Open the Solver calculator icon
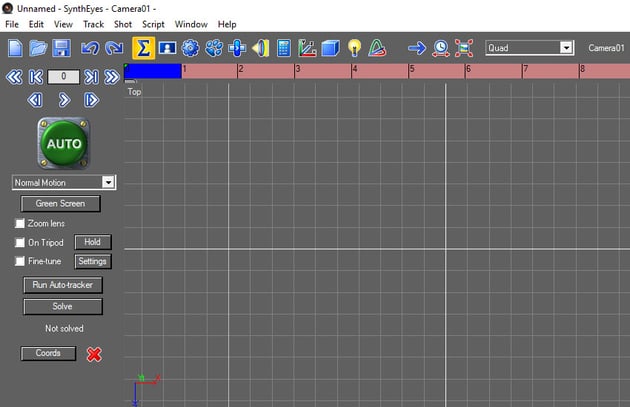The height and width of the screenshot is (407, 630). pos(284,48)
